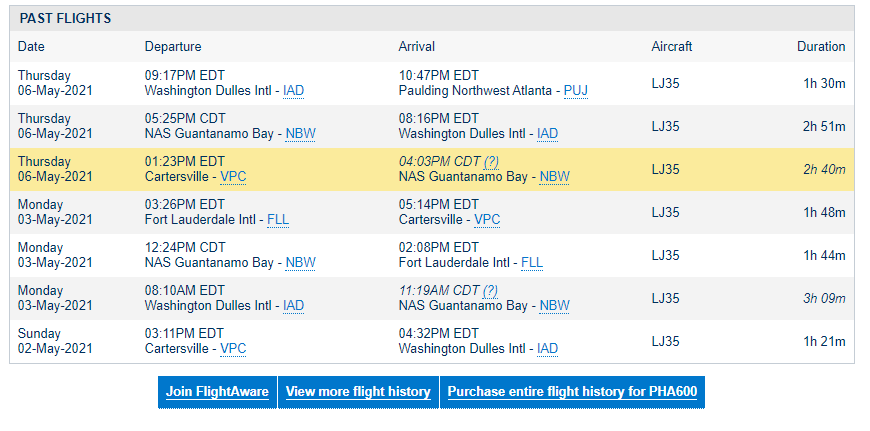Open VPC arrival link for 05:14PM flight

point(487,220)
